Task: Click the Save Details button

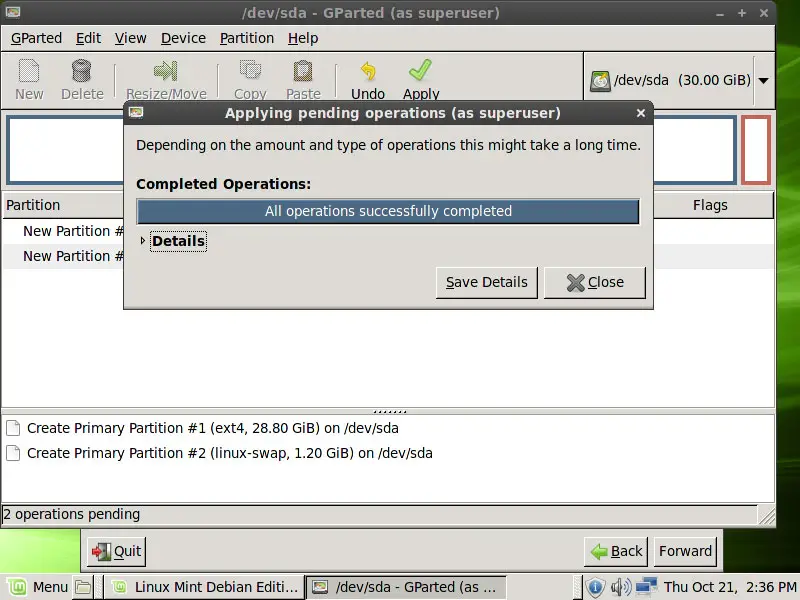Action: pyautogui.click(x=487, y=282)
